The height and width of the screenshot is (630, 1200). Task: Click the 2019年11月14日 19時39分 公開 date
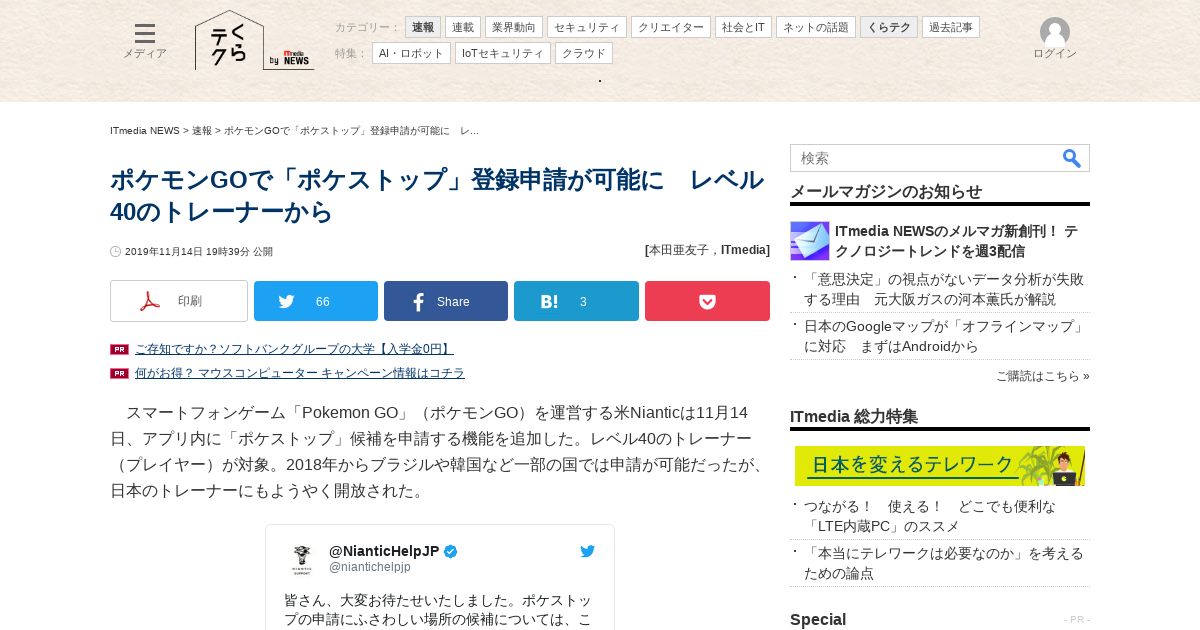pos(199,252)
